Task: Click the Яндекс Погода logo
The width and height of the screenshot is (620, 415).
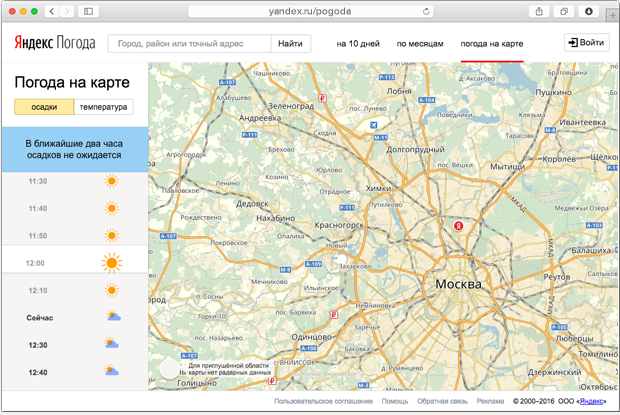Action: tap(55, 43)
